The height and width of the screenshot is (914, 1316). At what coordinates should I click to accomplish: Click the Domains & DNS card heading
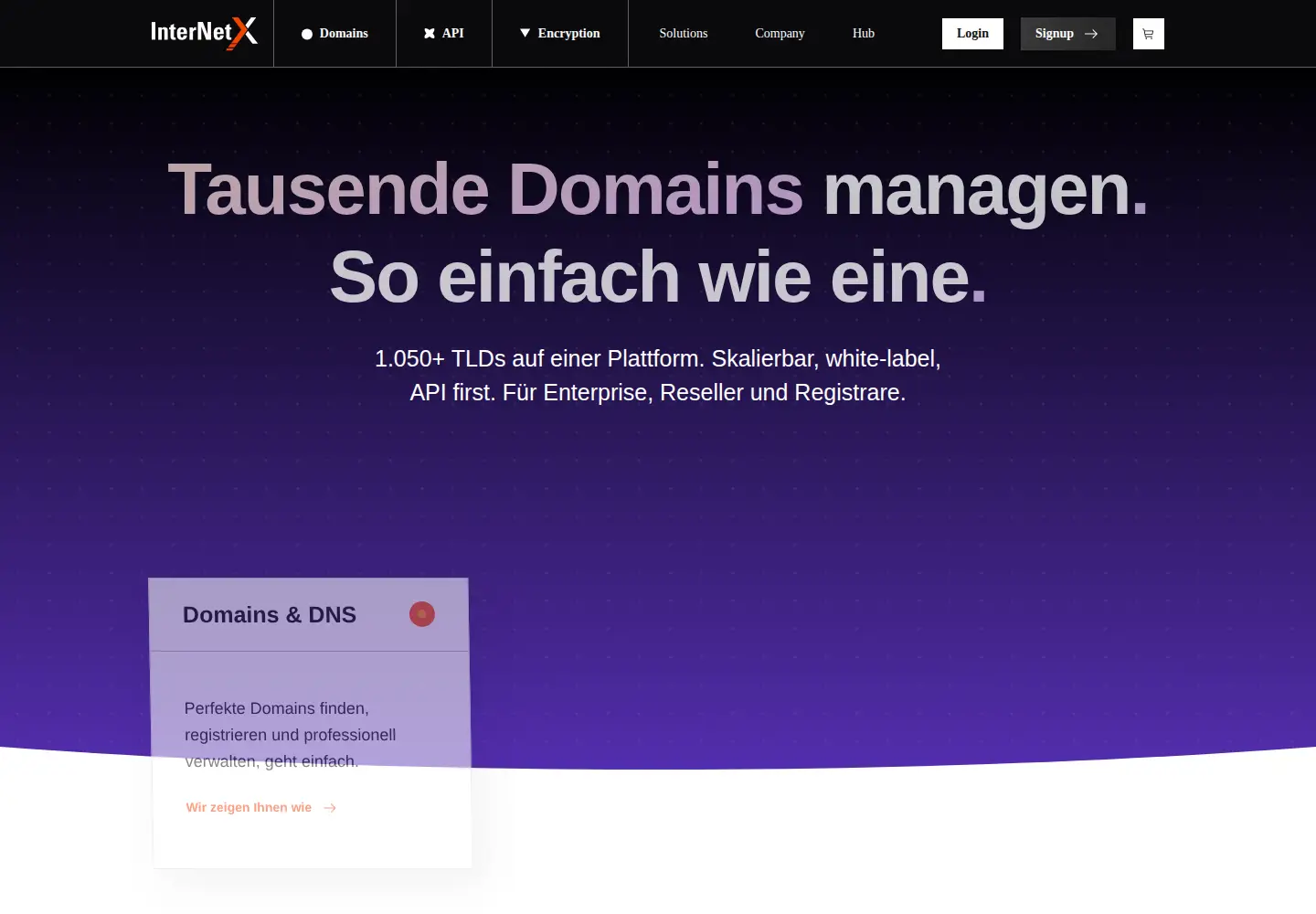(270, 615)
